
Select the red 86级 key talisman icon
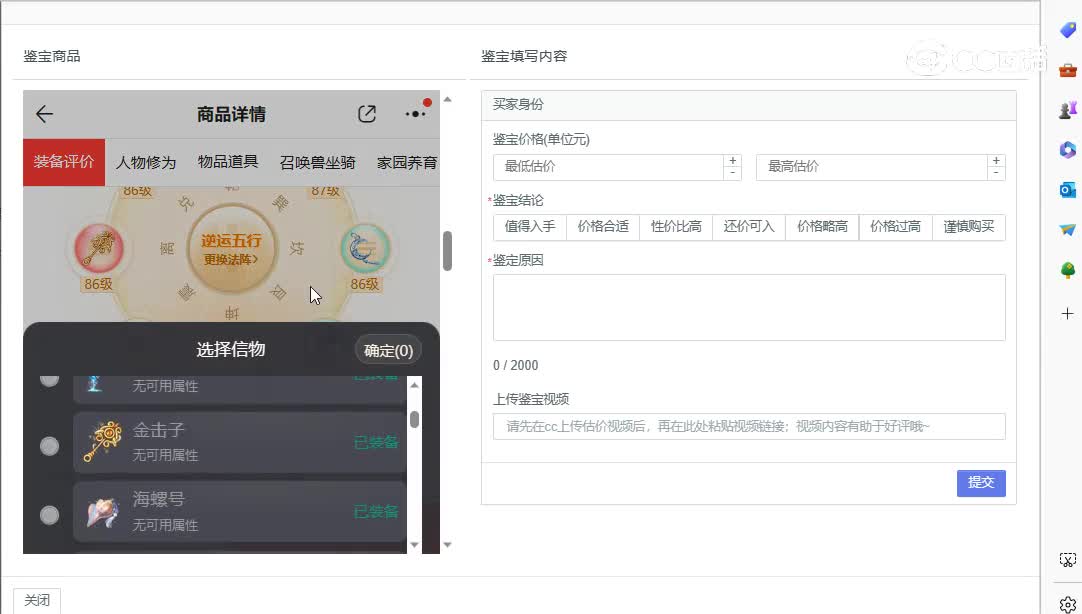tap(98, 248)
